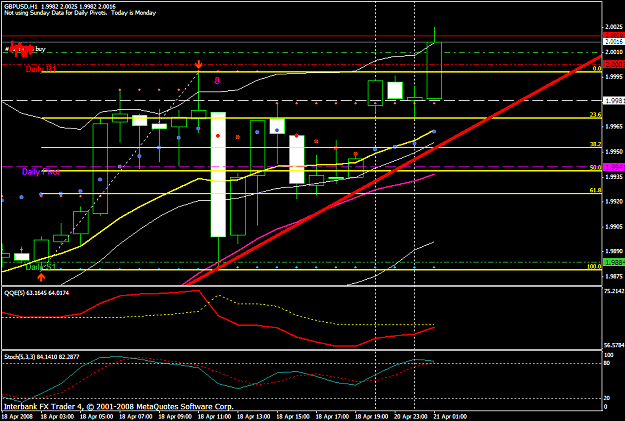Click the 18 Apr 15:00 time label

(293, 417)
